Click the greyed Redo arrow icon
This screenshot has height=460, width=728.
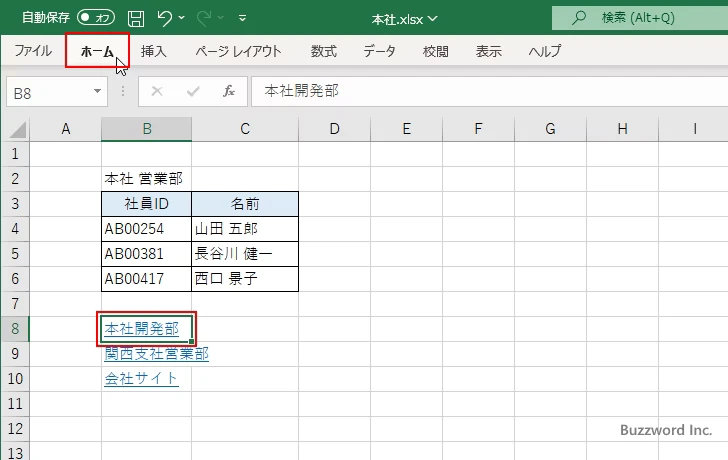pyautogui.click(x=203, y=18)
